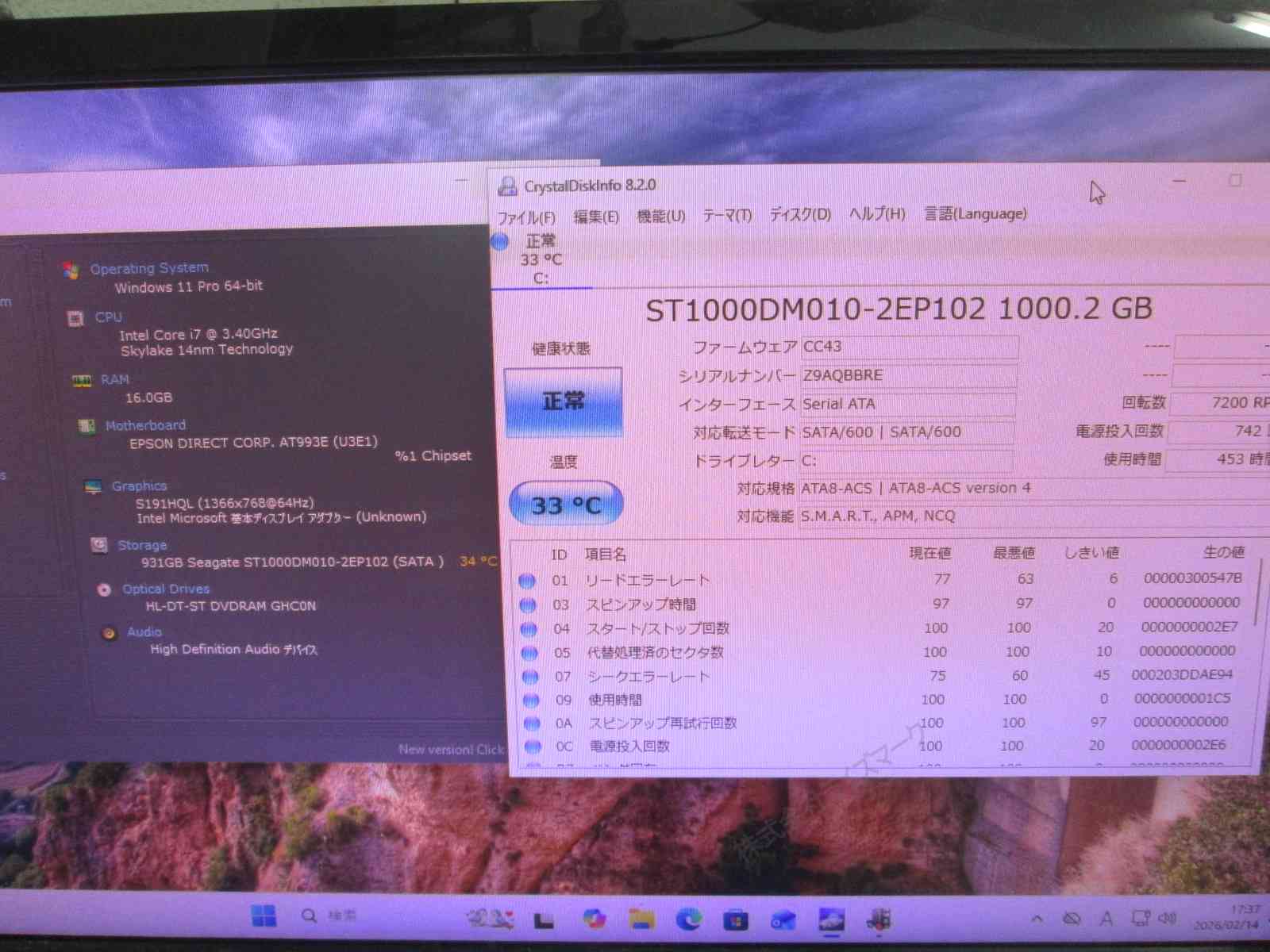Screen dimensions: 1270x952
Task: Click the RAM module icon
Action: click(82, 381)
